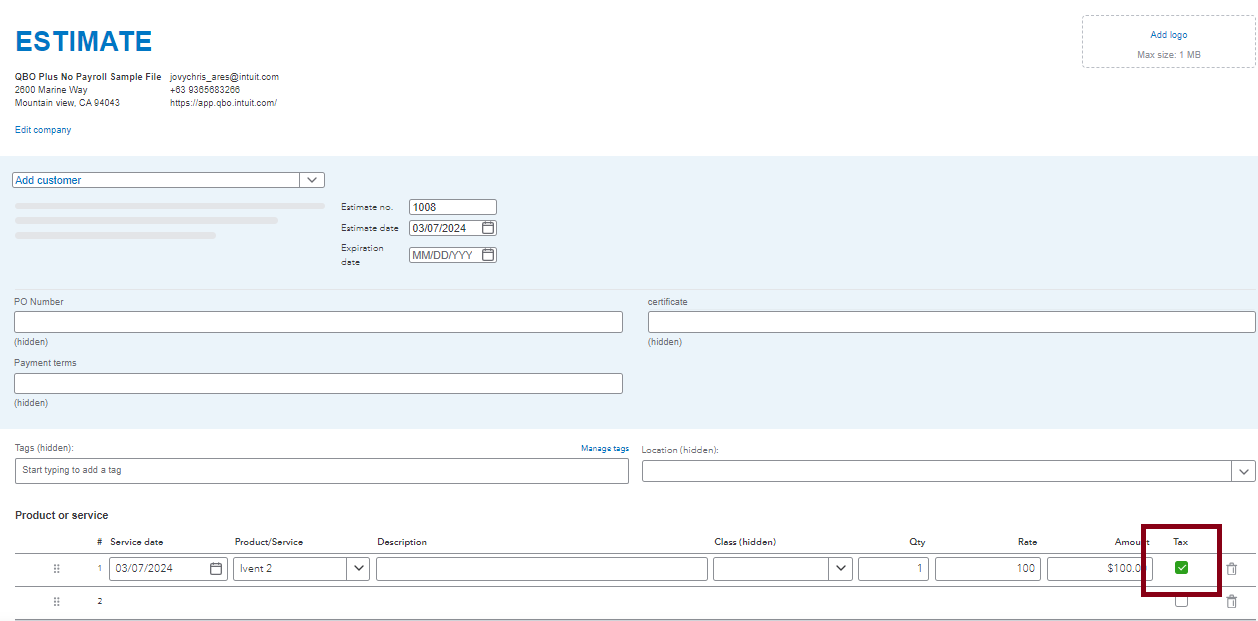Click the Edit company link

pos(43,130)
